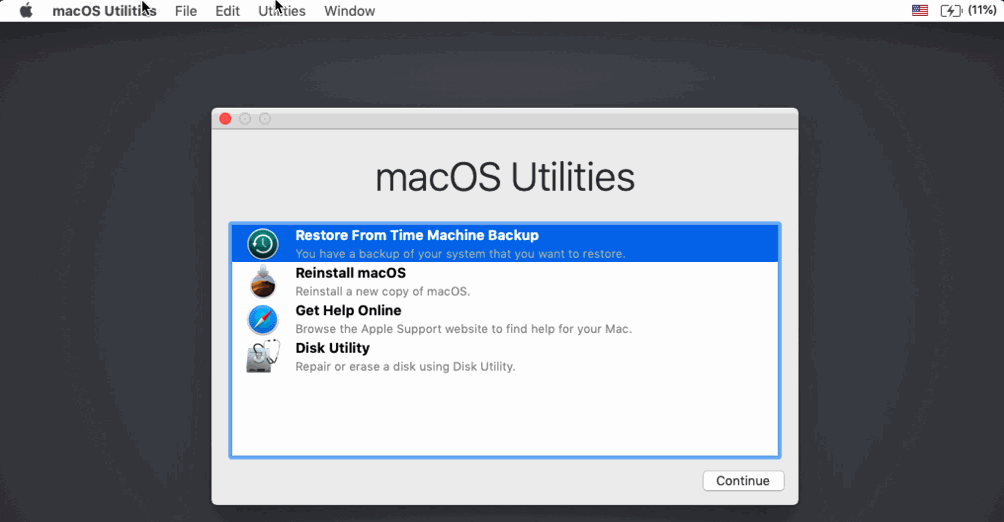The image size is (1004, 522).
Task: Close the macOS Utilities window
Action: pos(225,118)
